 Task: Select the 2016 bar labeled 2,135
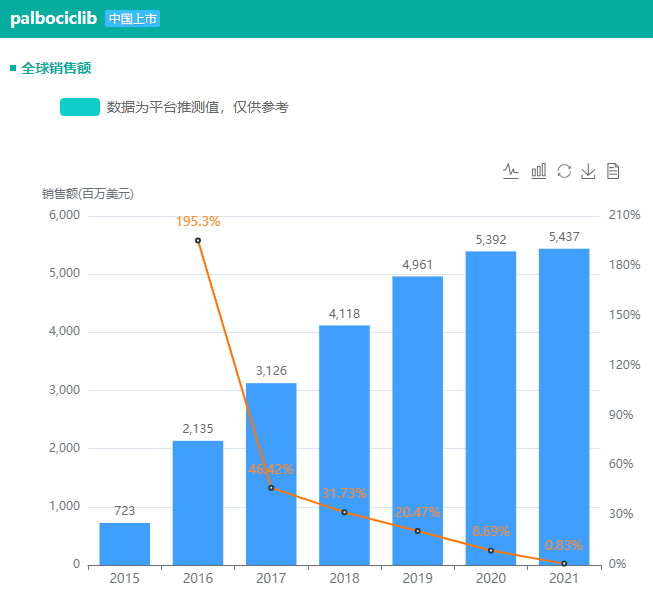click(x=198, y=502)
